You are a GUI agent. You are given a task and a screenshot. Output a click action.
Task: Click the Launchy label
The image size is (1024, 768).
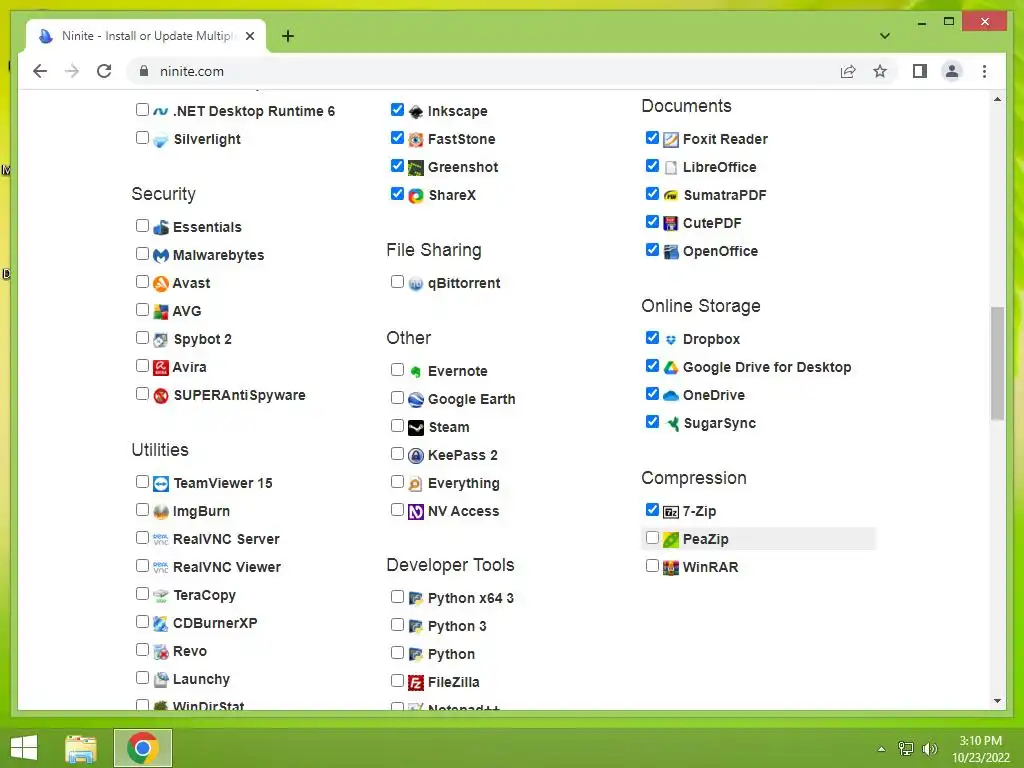click(201, 680)
